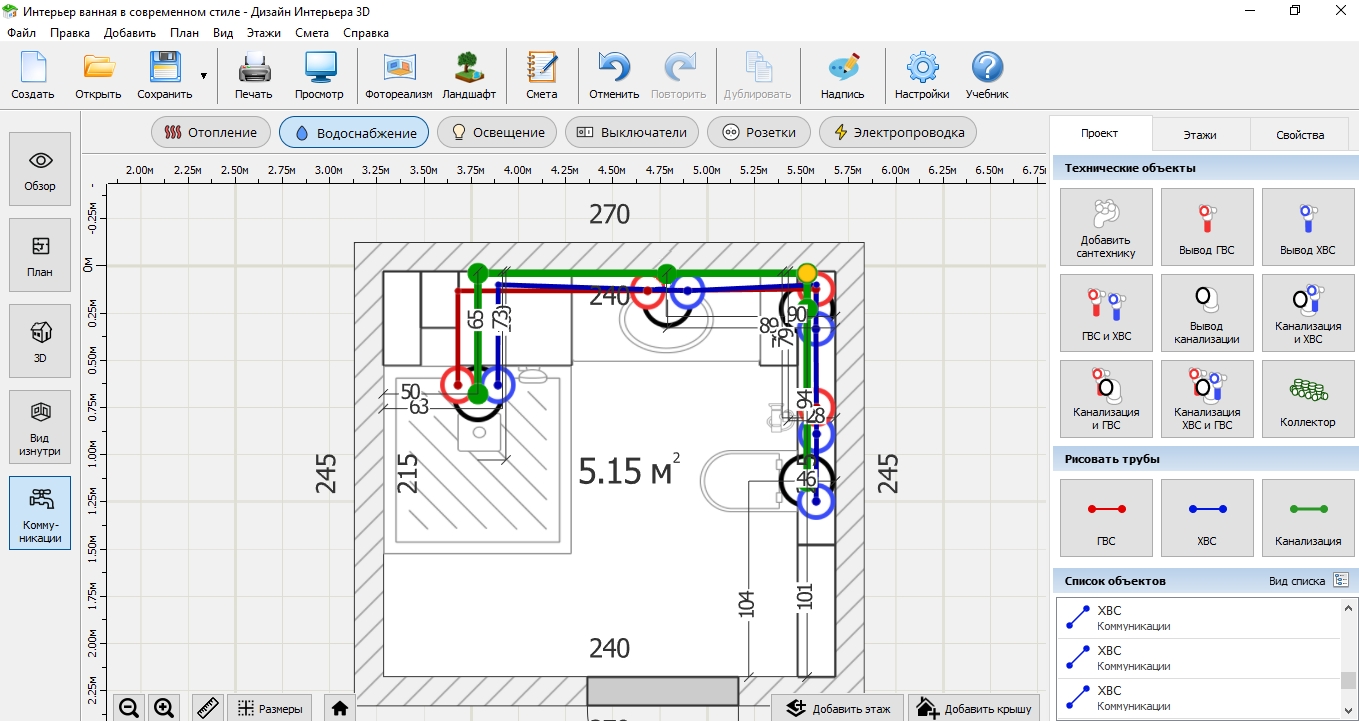
Task: Choose the Вывод канализации object
Action: click(x=1206, y=312)
